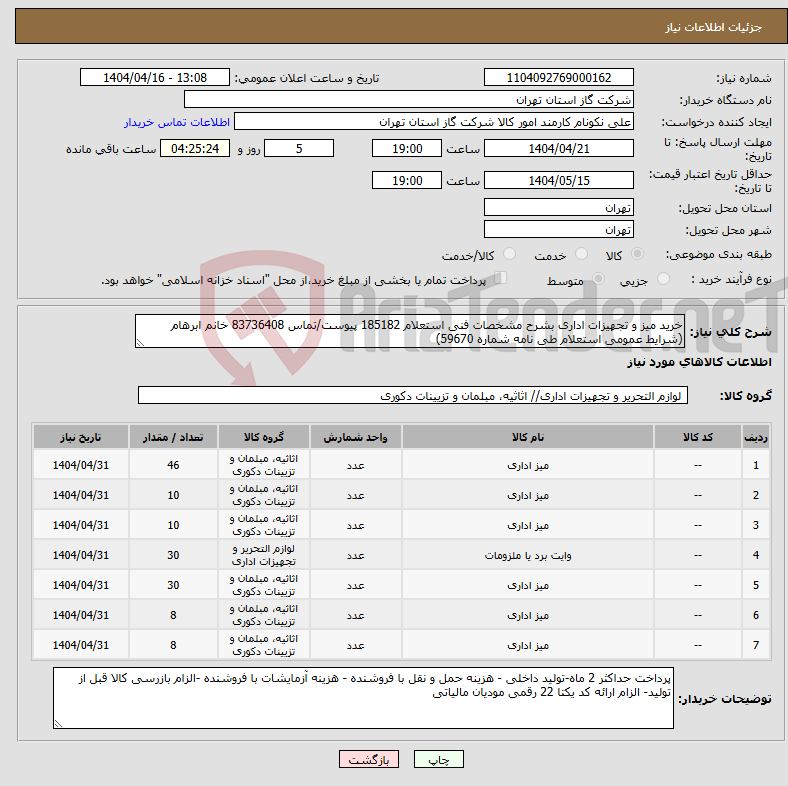The width and height of the screenshot is (788, 786).
Task: Click the نام دستگاه خریدار field
Action: point(409,100)
